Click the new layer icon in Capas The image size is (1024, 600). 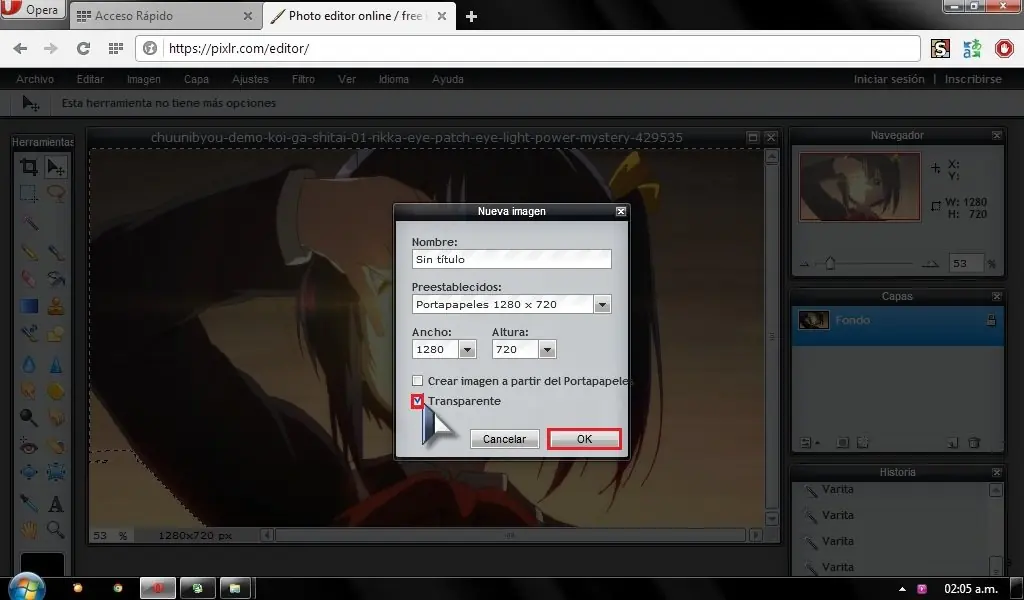952,443
